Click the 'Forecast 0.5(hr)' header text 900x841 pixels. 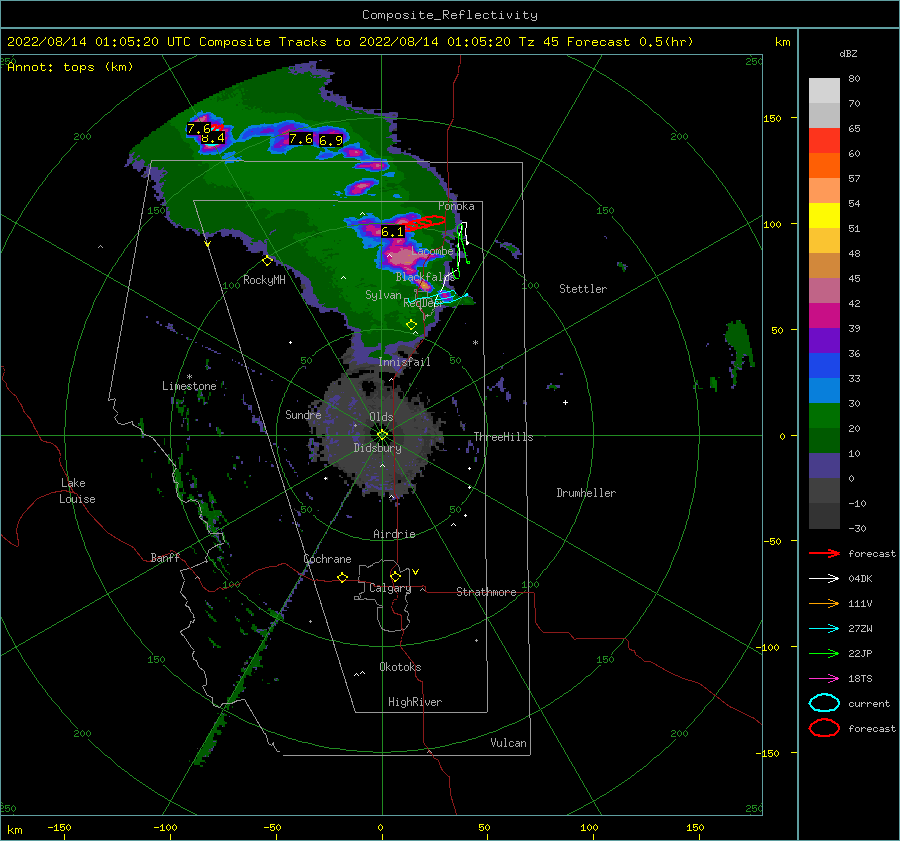click(x=630, y=42)
